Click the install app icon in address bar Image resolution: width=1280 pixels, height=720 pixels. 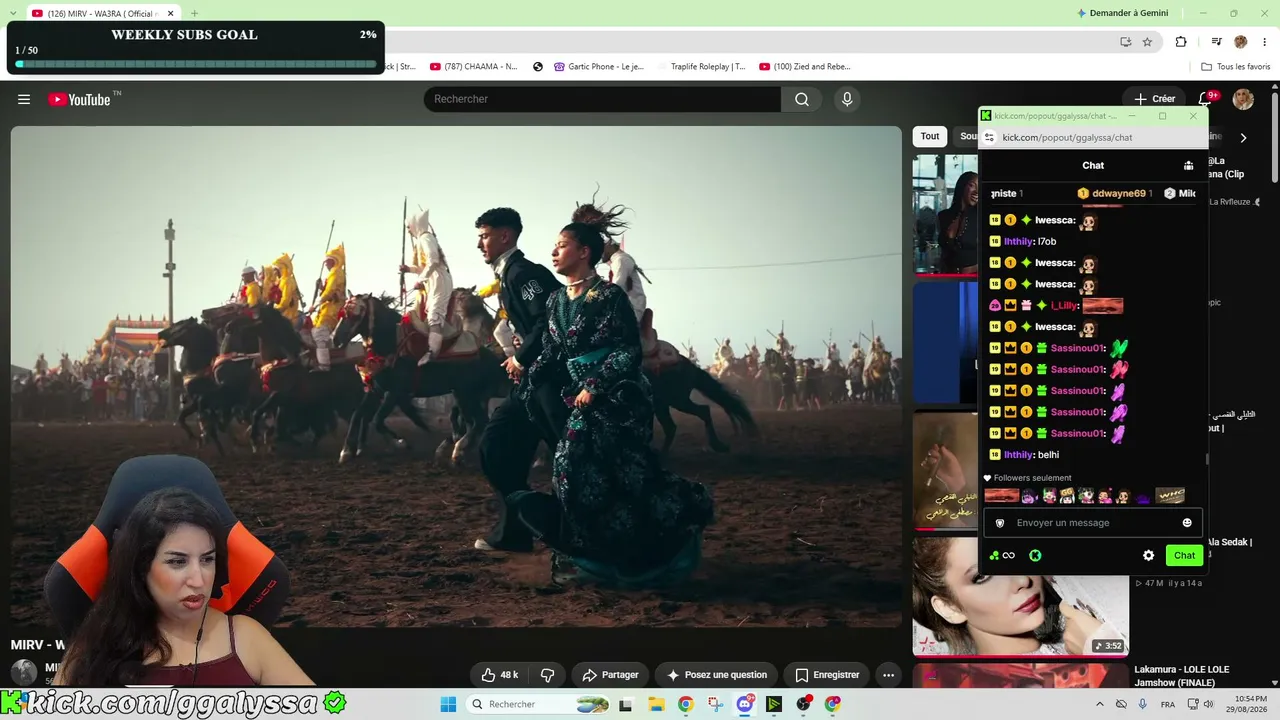point(1125,42)
